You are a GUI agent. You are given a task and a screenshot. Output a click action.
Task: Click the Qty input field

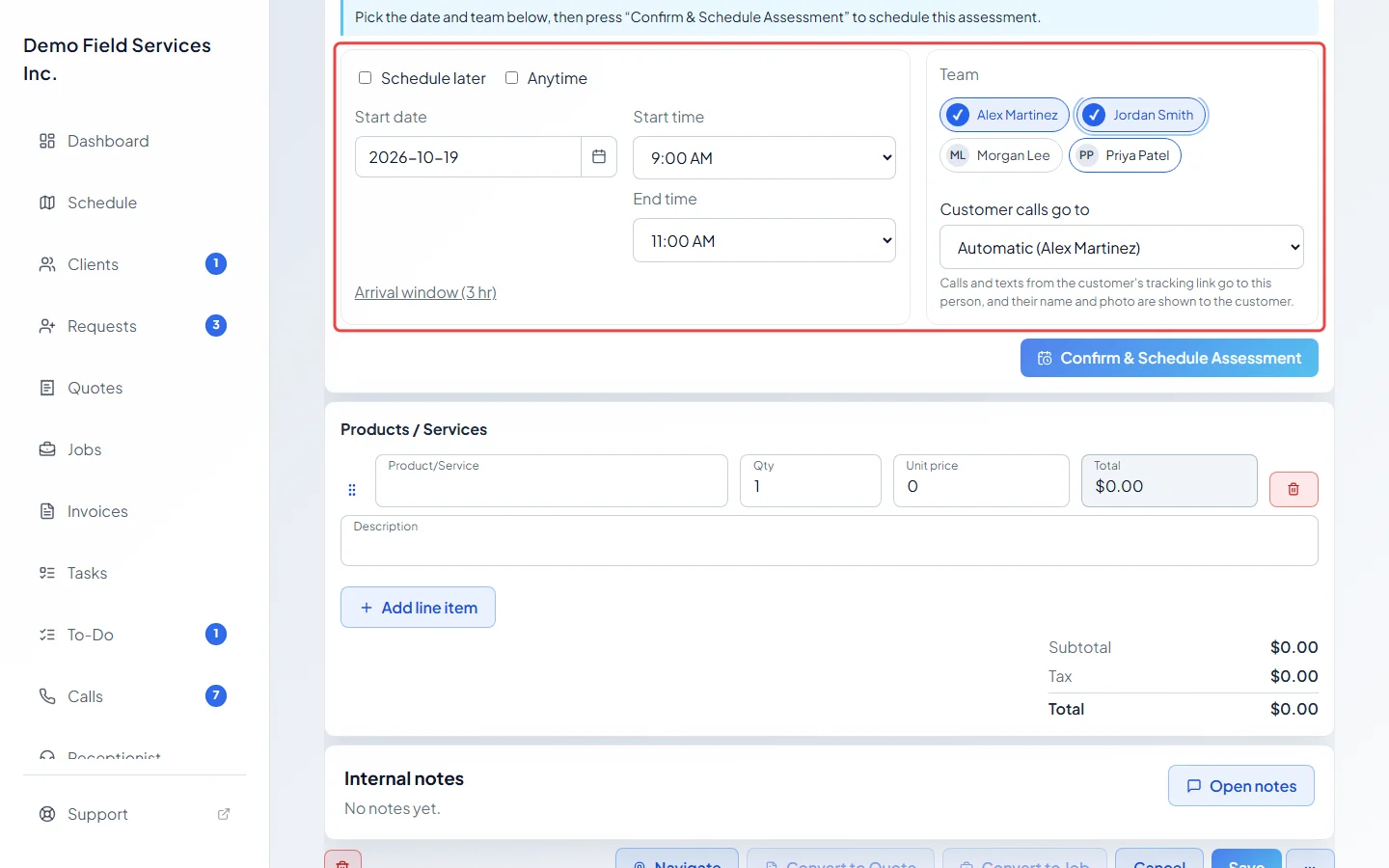[x=810, y=480]
